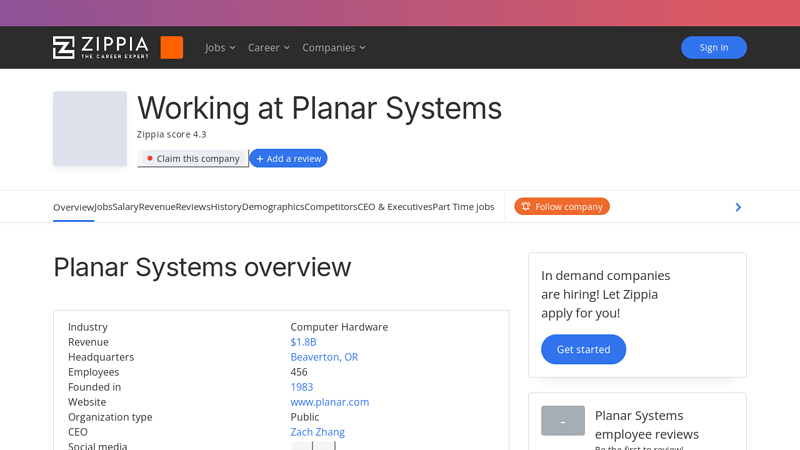Open the Reviews tab

193,207
